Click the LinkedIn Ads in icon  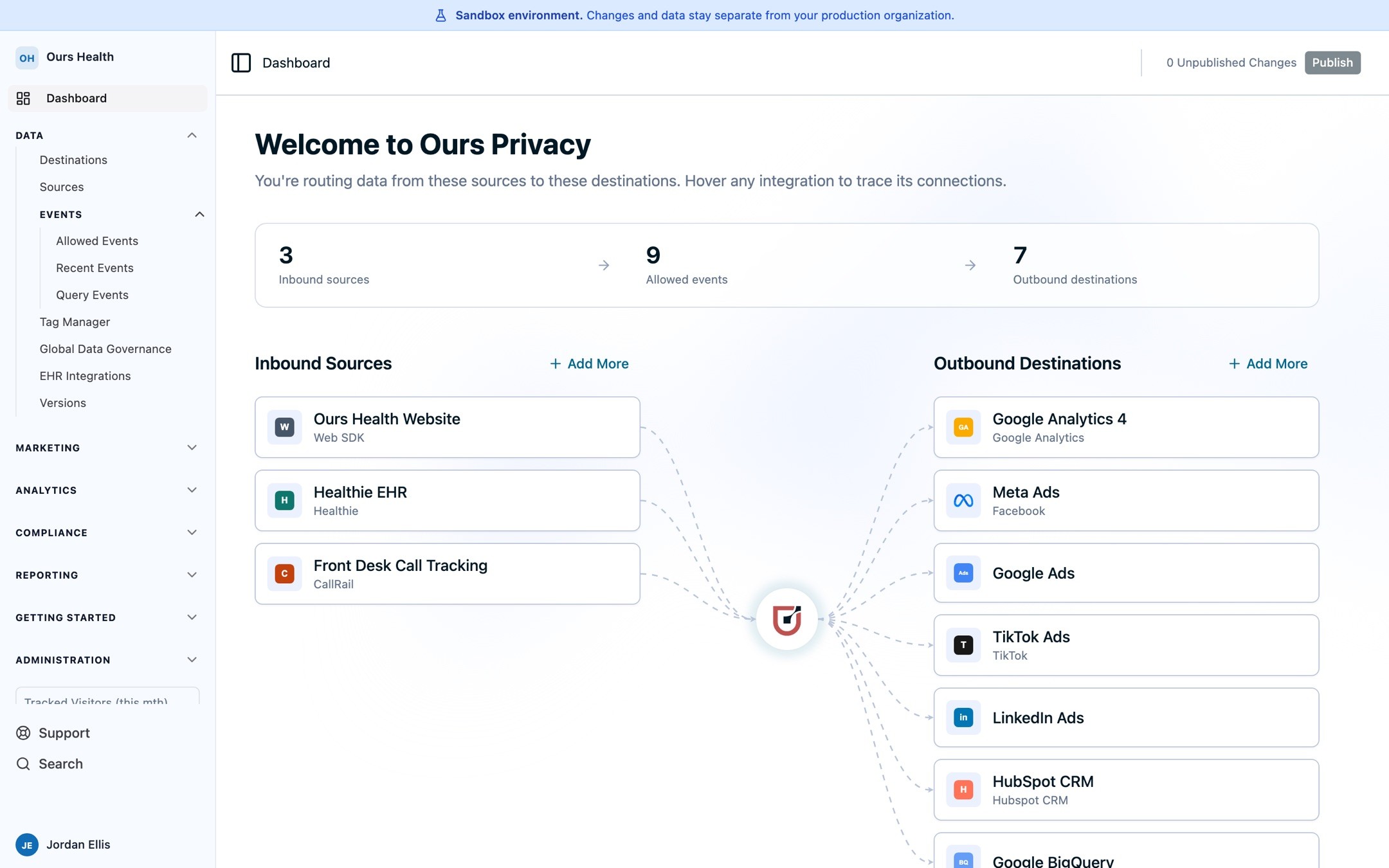[x=963, y=718]
